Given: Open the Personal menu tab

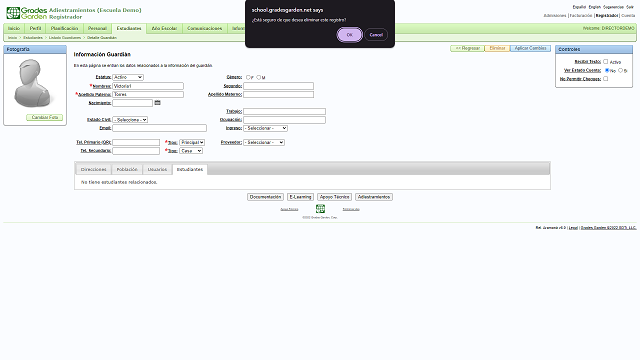Looking at the screenshot, I should point(97,28).
